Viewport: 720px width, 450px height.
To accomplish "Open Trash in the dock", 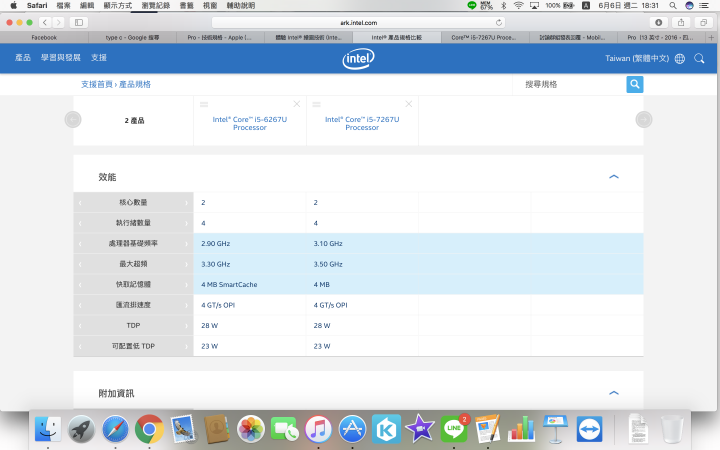I will click(x=672, y=429).
